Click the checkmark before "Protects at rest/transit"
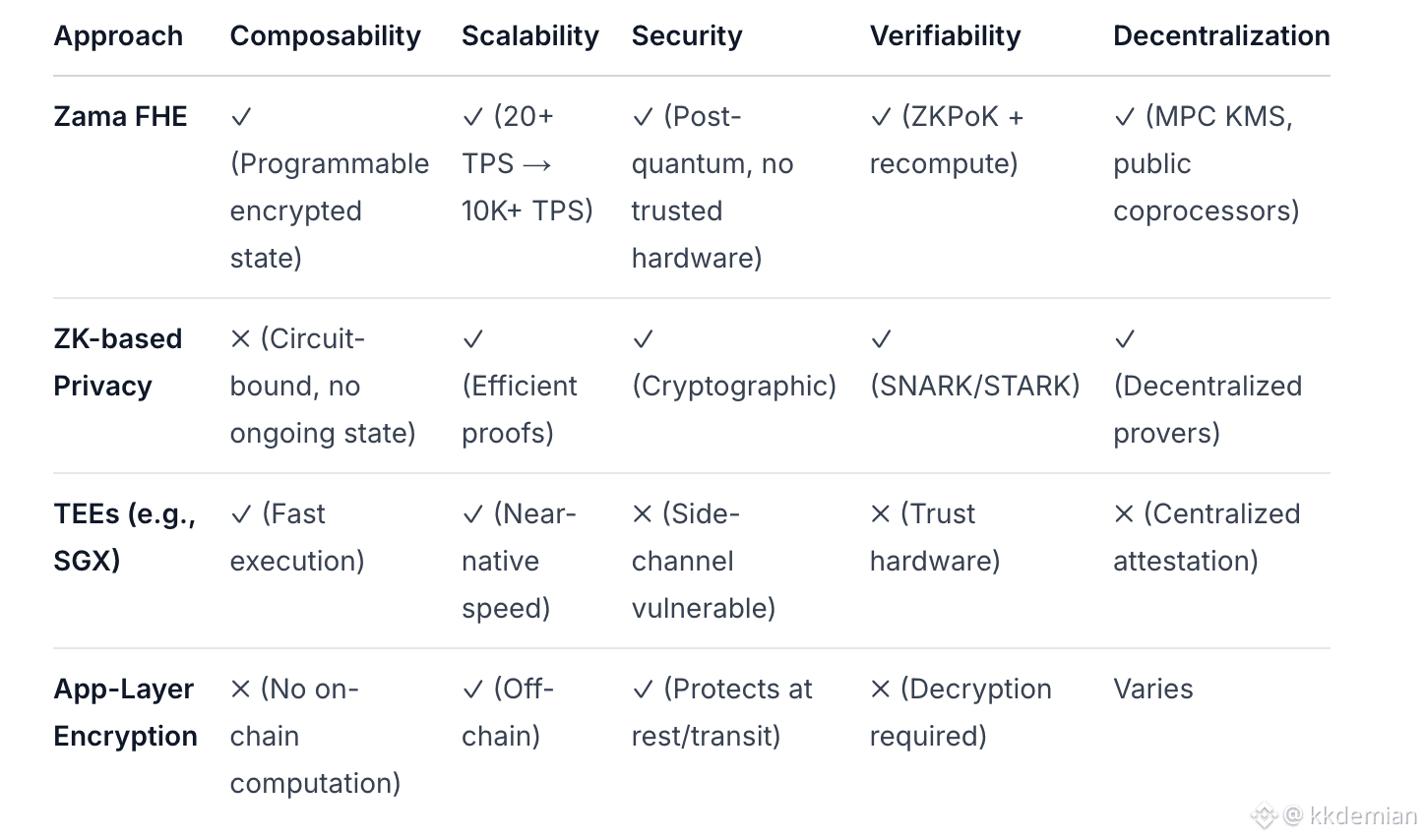The width and height of the screenshot is (1425, 840). [643, 690]
